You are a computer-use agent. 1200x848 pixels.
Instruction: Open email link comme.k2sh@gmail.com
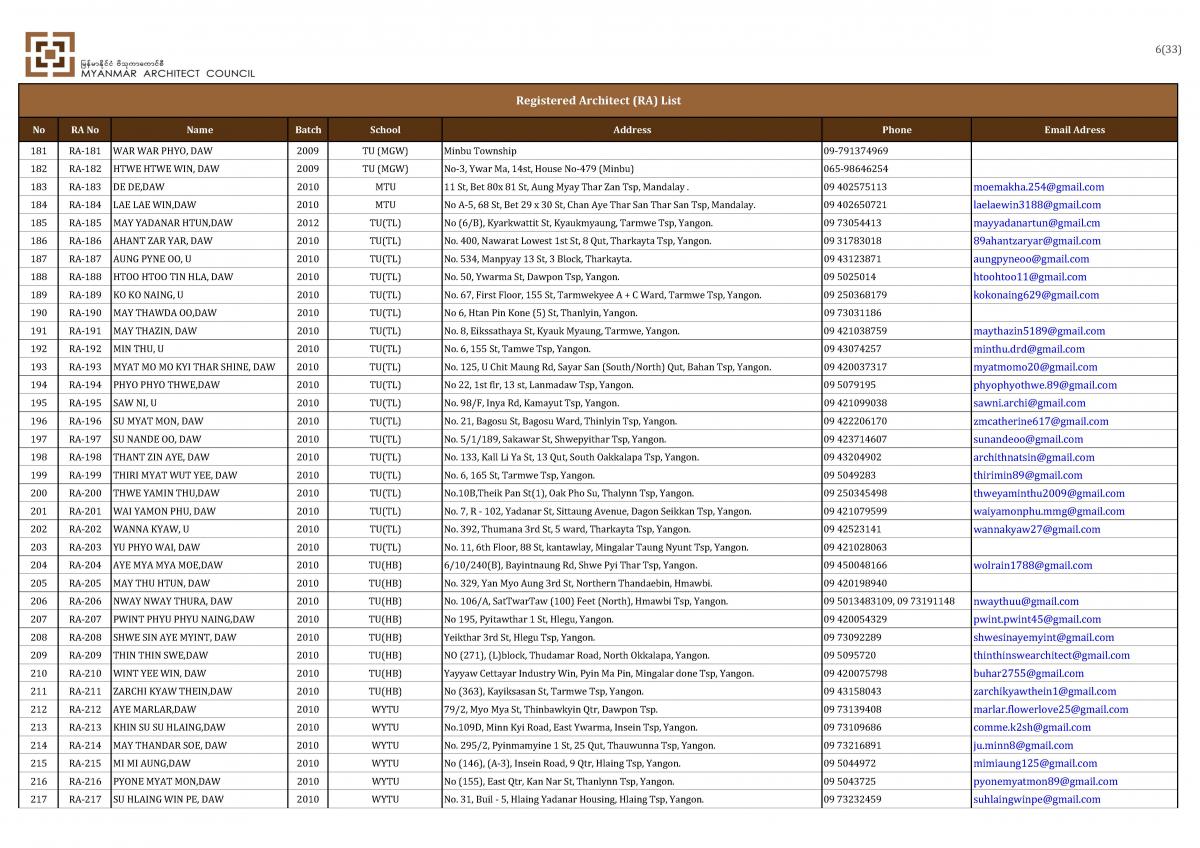coord(1030,727)
